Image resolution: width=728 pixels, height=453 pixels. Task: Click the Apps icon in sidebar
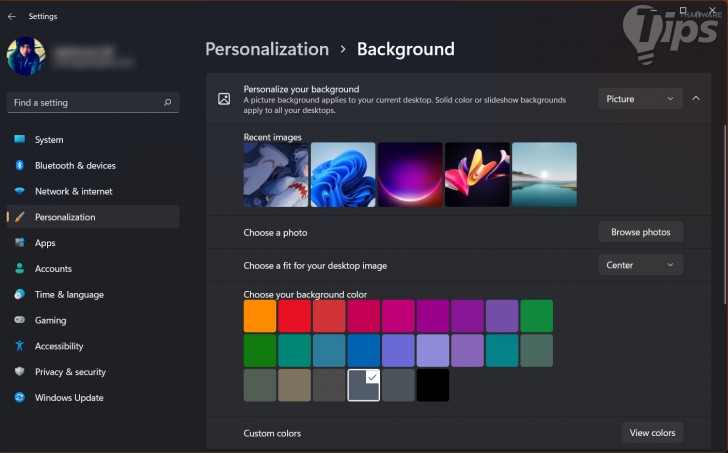pos(20,243)
